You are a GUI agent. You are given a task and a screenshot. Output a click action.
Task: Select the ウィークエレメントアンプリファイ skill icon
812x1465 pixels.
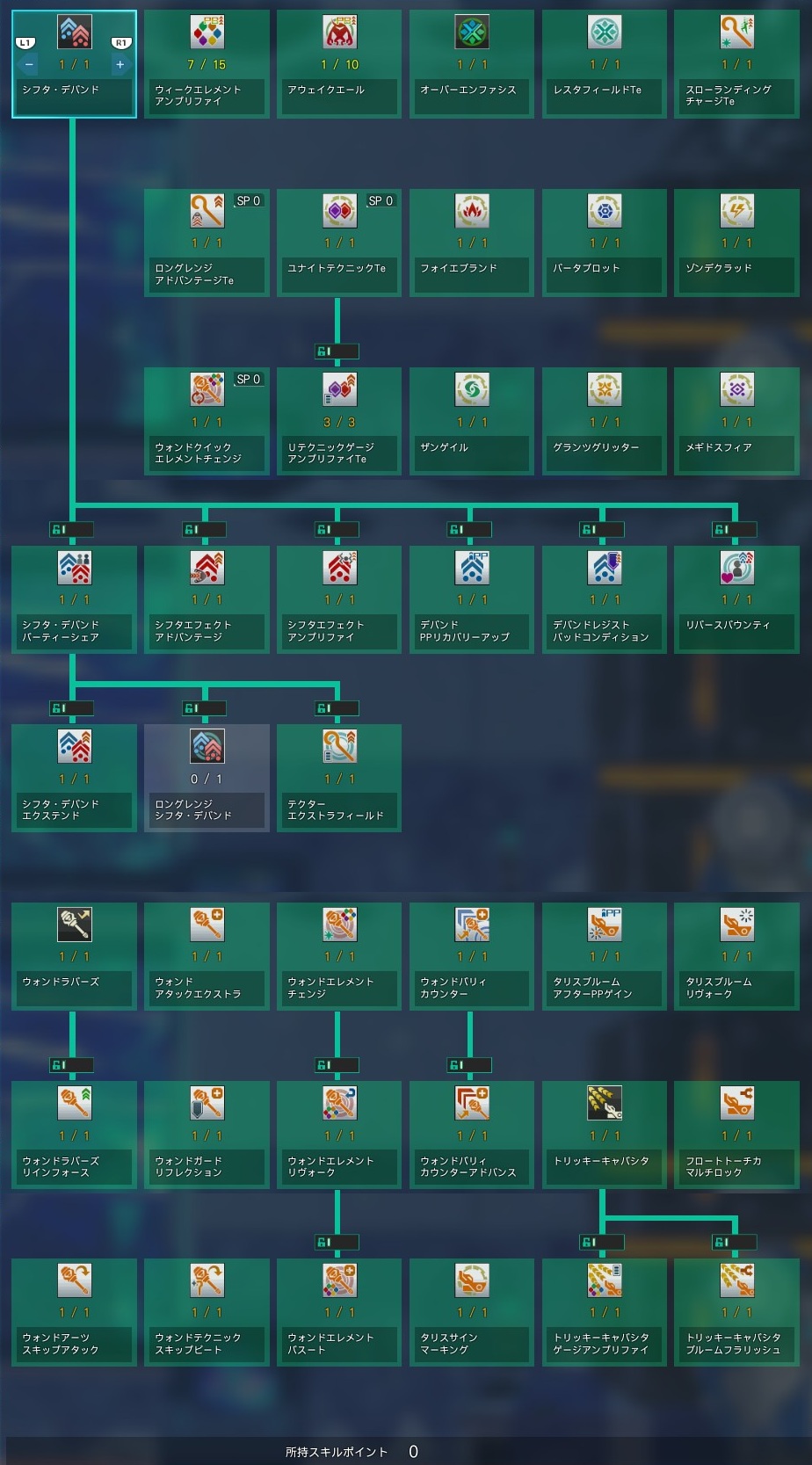[x=207, y=33]
